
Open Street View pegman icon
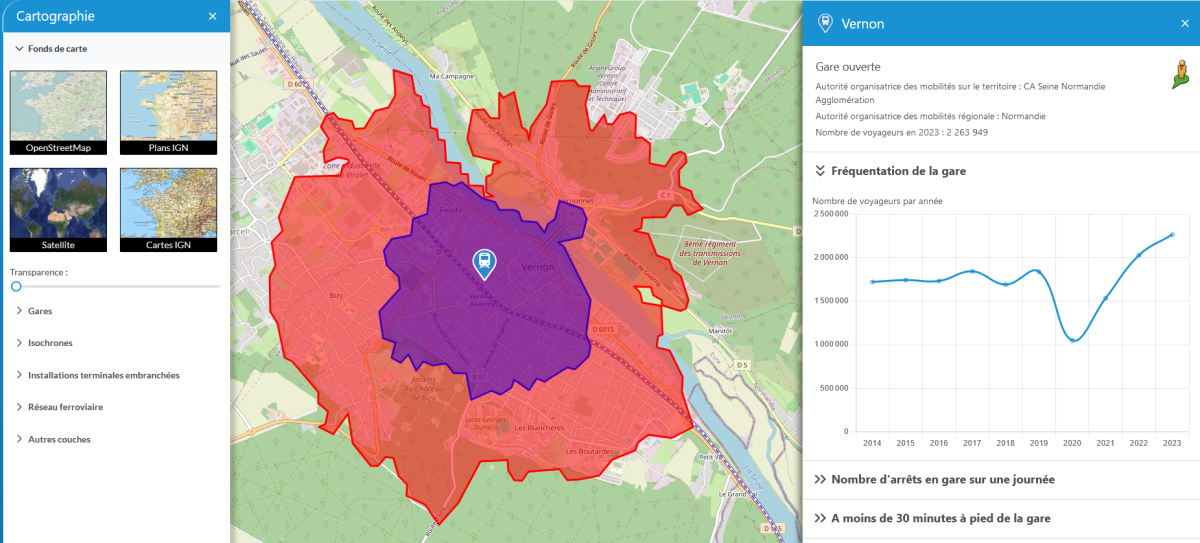(1181, 75)
